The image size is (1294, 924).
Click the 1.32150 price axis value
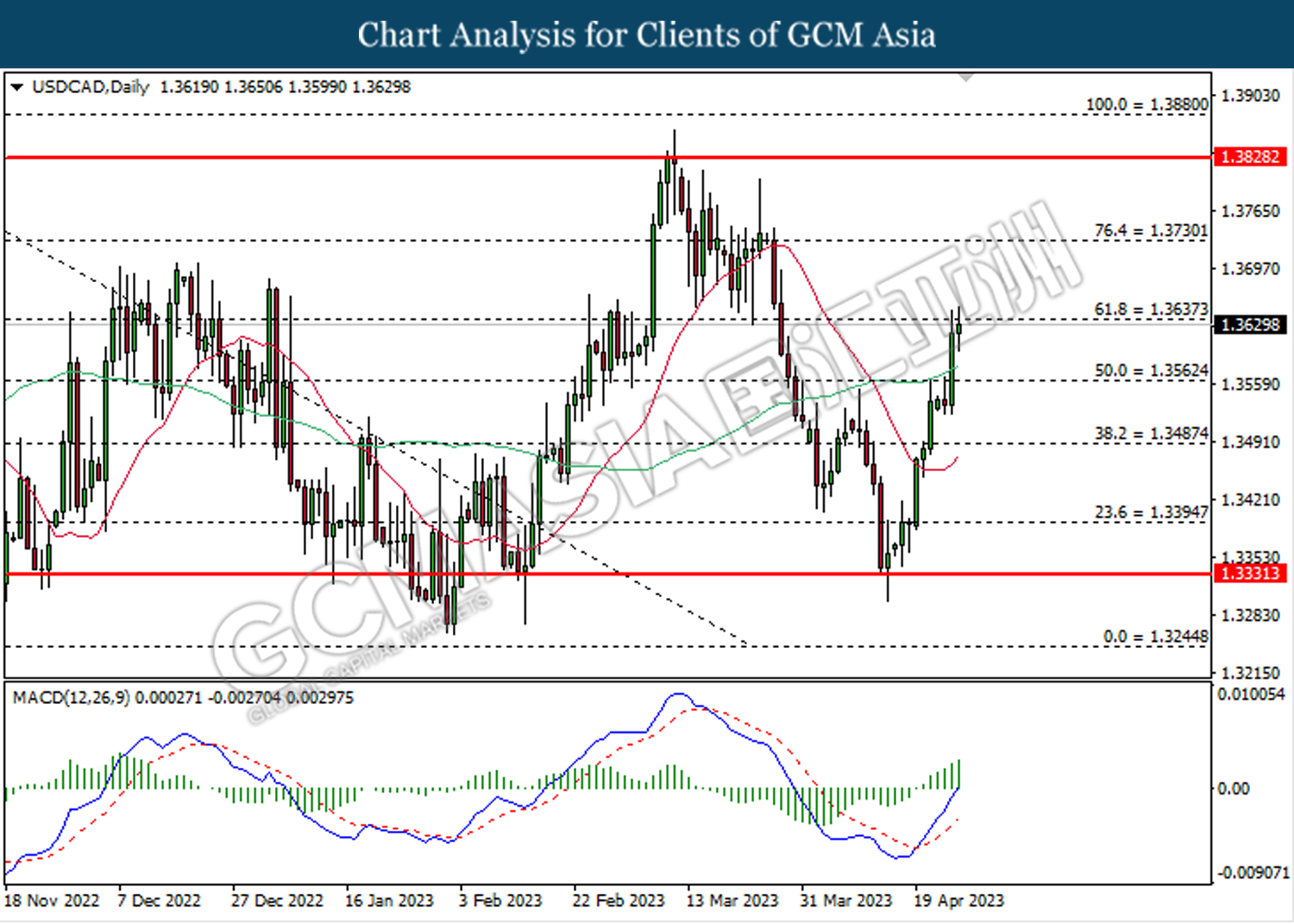pyautogui.click(x=1251, y=672)
